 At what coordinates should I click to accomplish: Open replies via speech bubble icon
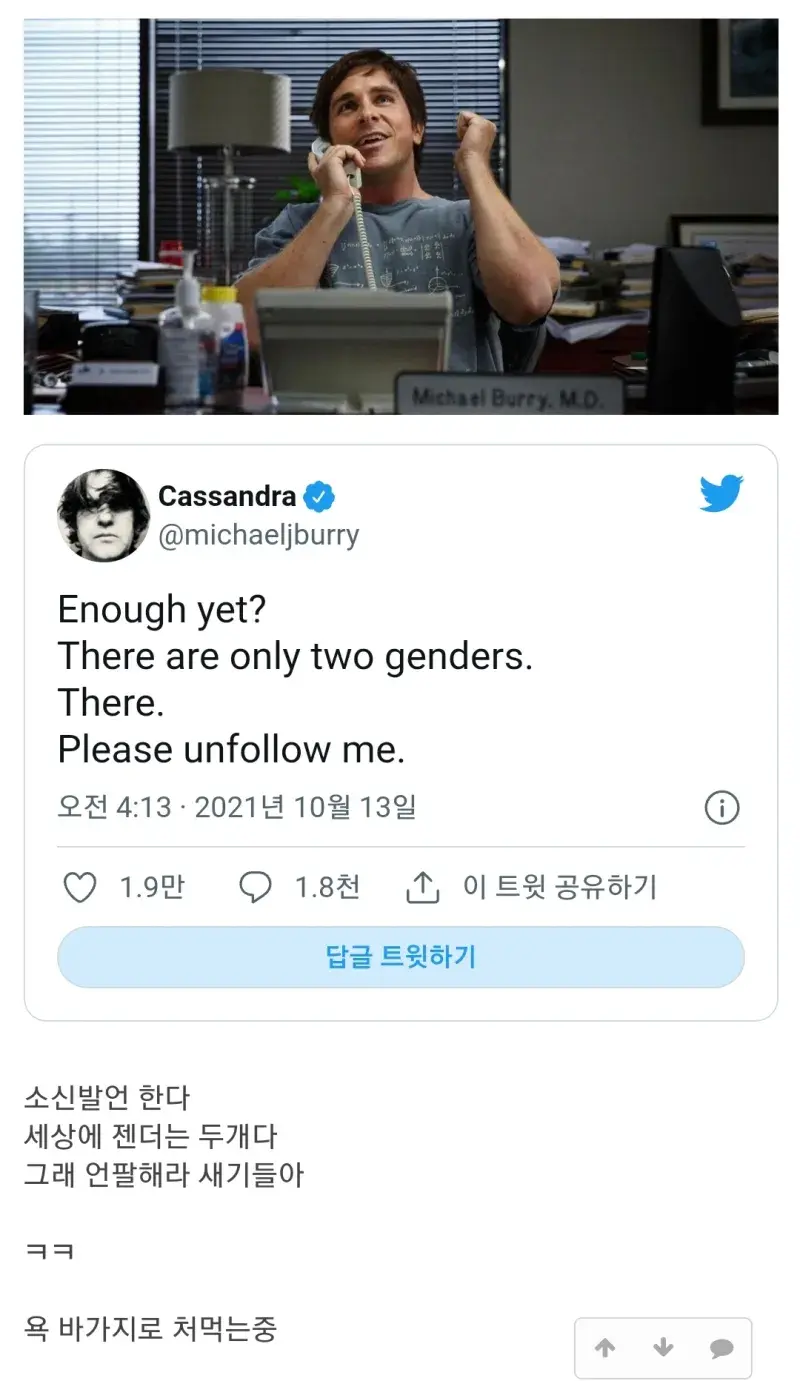pyautogui.click(x=256, y=887)
